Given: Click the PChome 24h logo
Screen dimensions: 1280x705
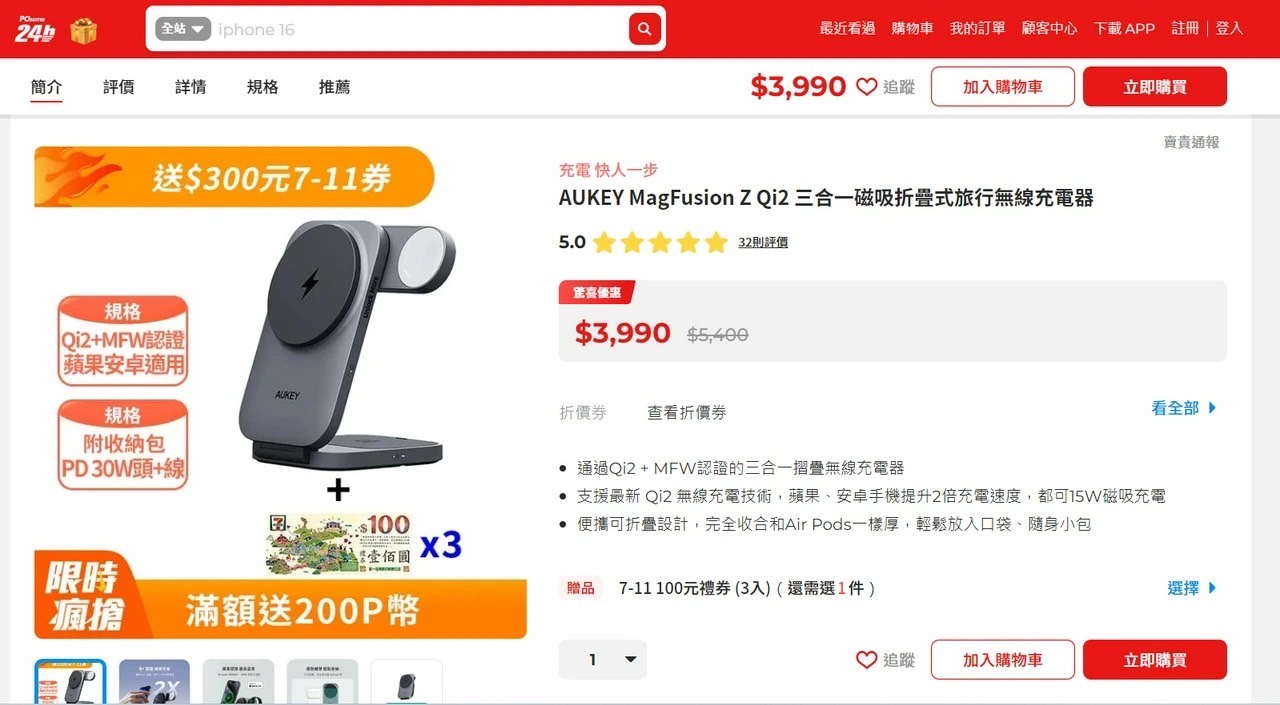Looking at the screenshot, I should point(35,29).
